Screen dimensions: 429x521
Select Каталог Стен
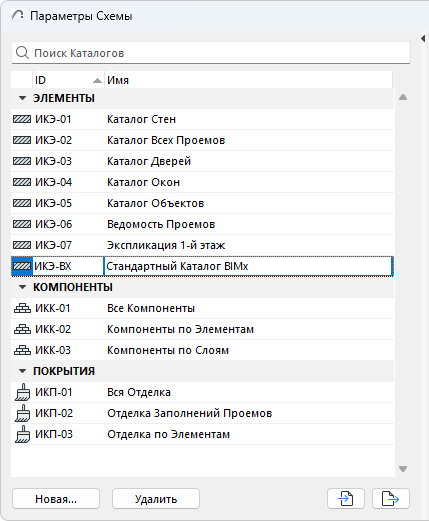point(141,119)
